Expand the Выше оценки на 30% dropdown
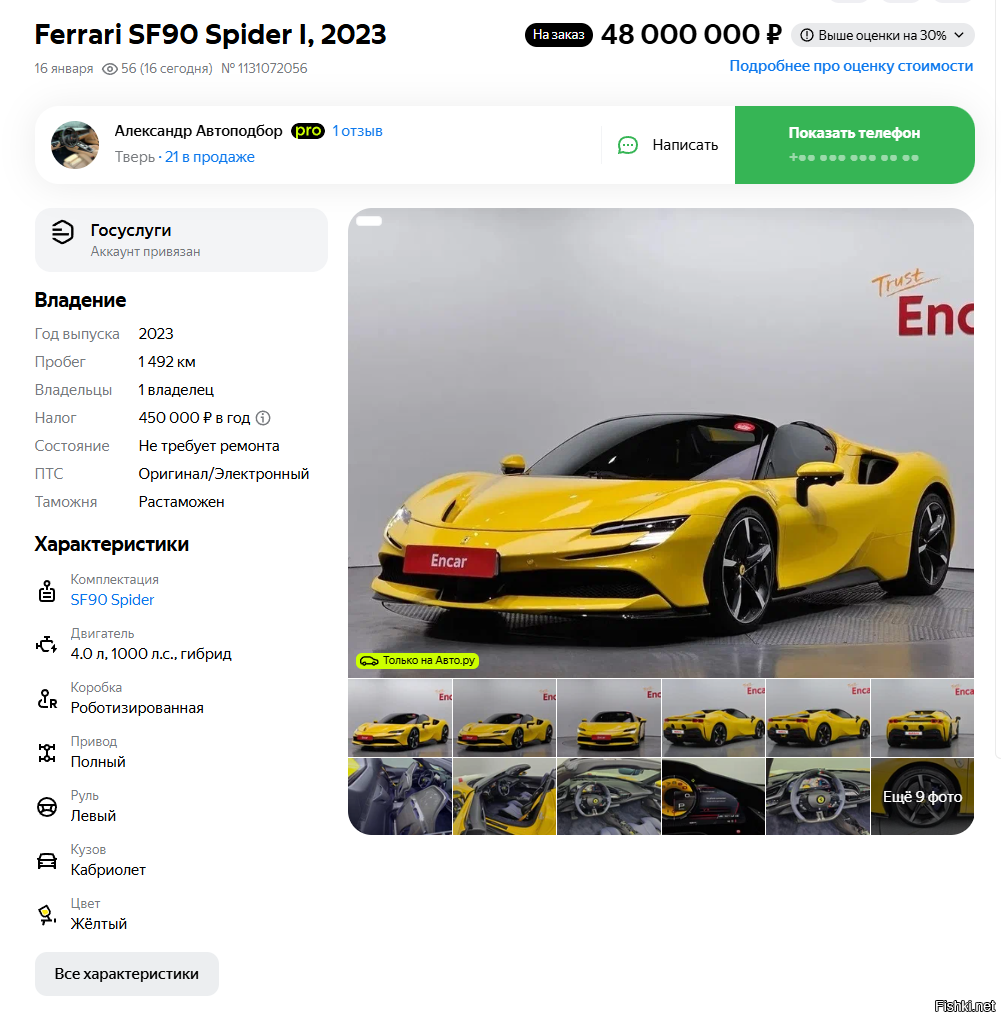Image resolution: width=1001 pixels, height=1018 pixels. tap(882, 35)
